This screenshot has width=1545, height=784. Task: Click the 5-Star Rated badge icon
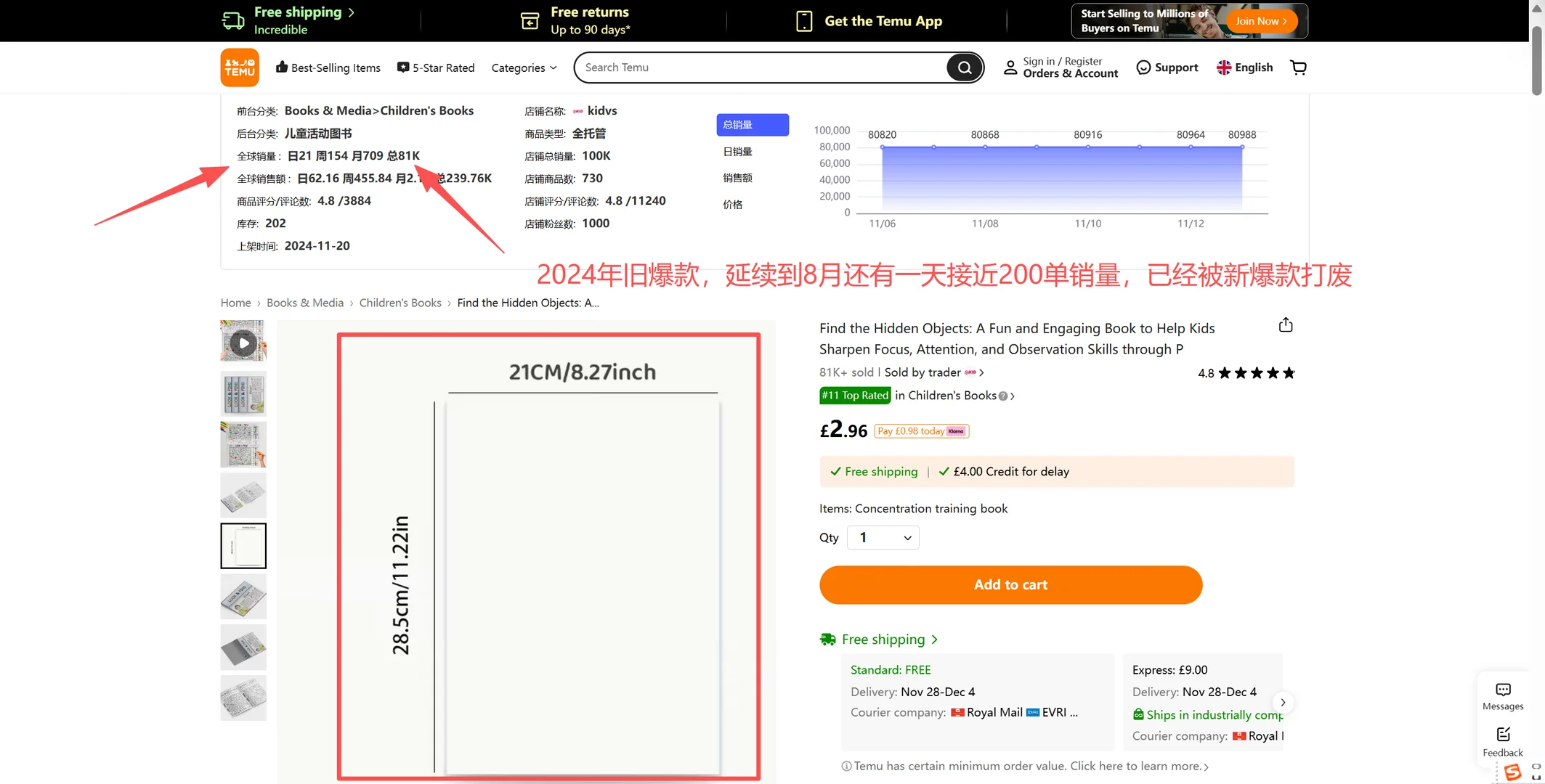(403, 67)
